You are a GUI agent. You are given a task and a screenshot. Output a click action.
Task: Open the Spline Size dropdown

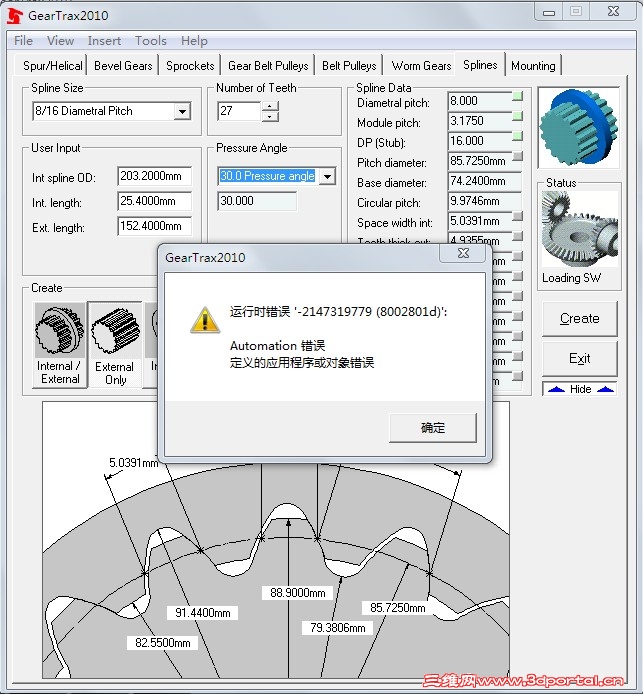pyautogui.click(x=182, y=112)
